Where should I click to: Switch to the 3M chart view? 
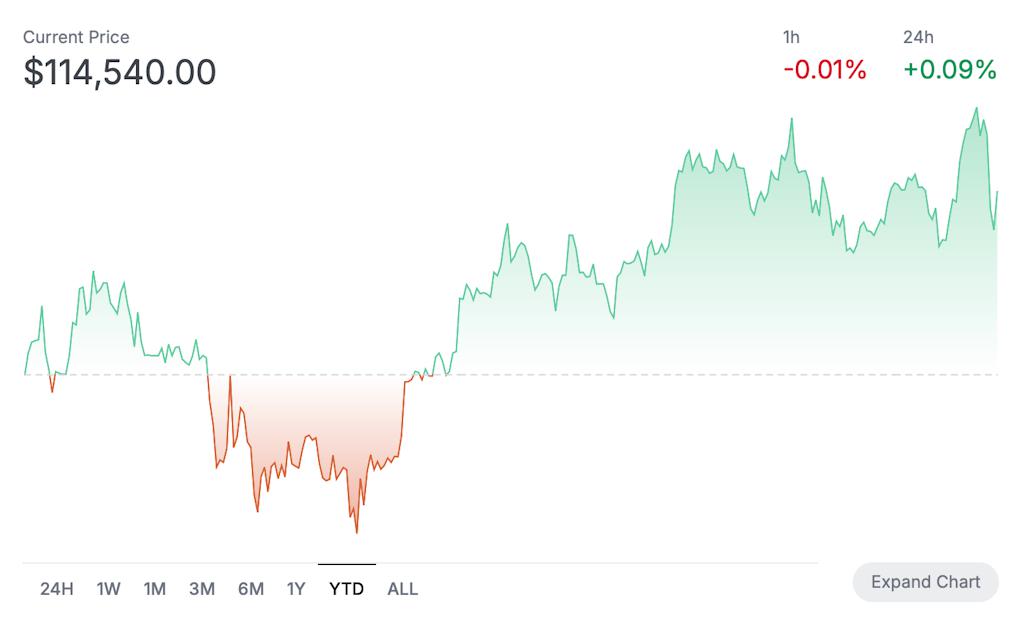(x=202, y=589)
